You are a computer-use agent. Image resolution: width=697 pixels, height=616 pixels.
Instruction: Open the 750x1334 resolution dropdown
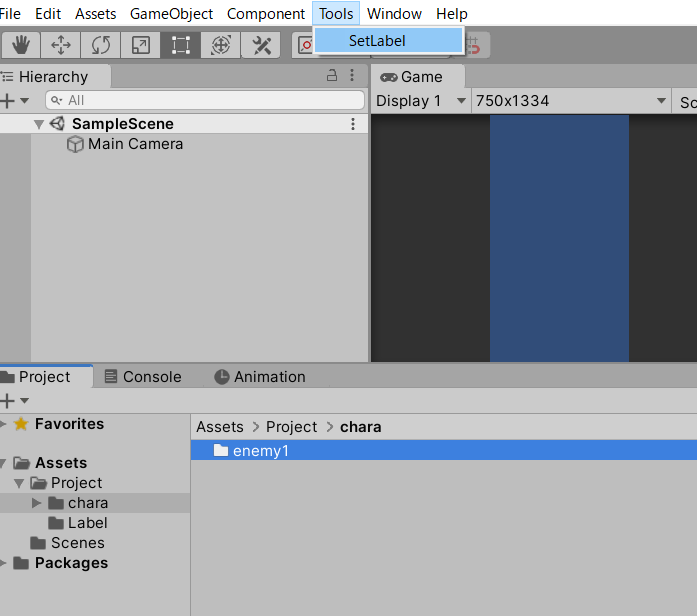click(x=571, y=101)
